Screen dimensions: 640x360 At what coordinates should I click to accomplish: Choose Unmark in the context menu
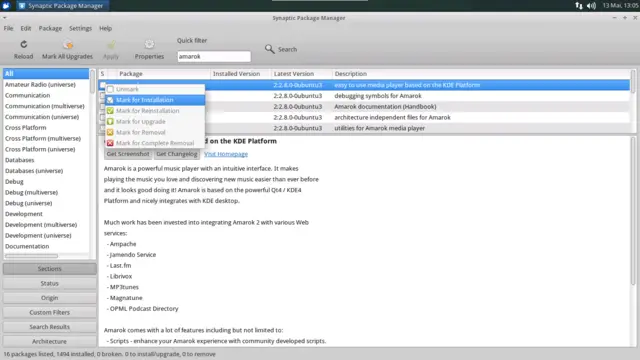click(155, 89)
